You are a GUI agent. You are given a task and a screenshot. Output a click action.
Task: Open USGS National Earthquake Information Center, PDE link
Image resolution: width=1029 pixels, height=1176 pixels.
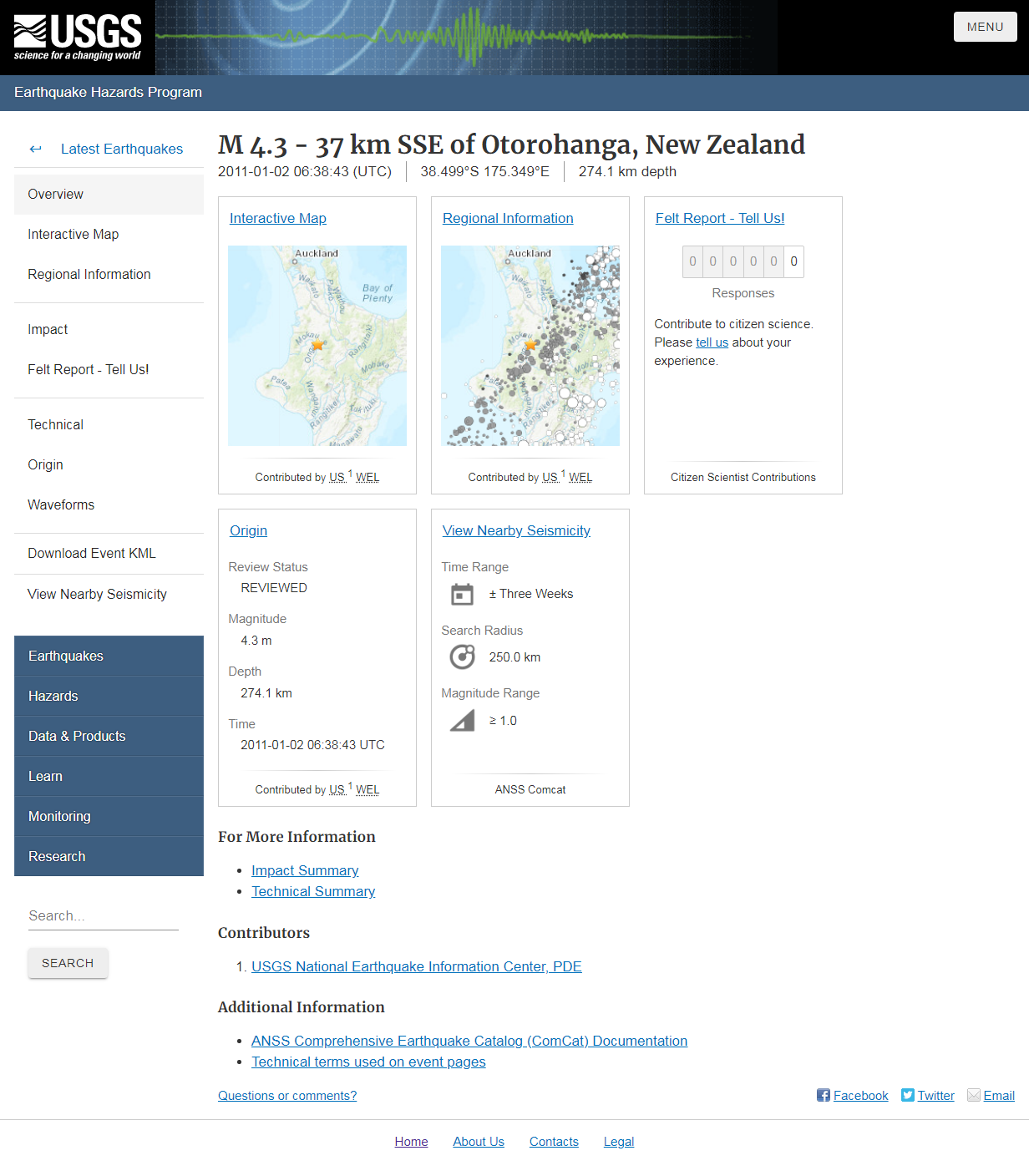pyautogui.click(x=417, y=966)
